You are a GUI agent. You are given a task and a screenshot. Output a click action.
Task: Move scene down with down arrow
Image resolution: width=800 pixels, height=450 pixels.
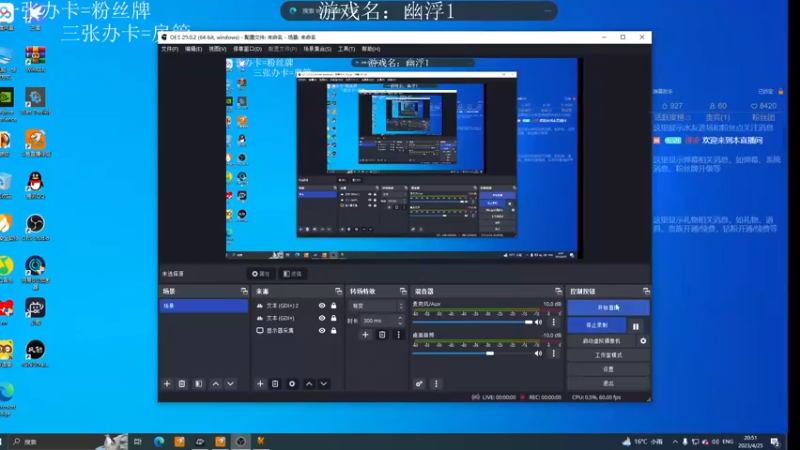(x=231, y=384)
